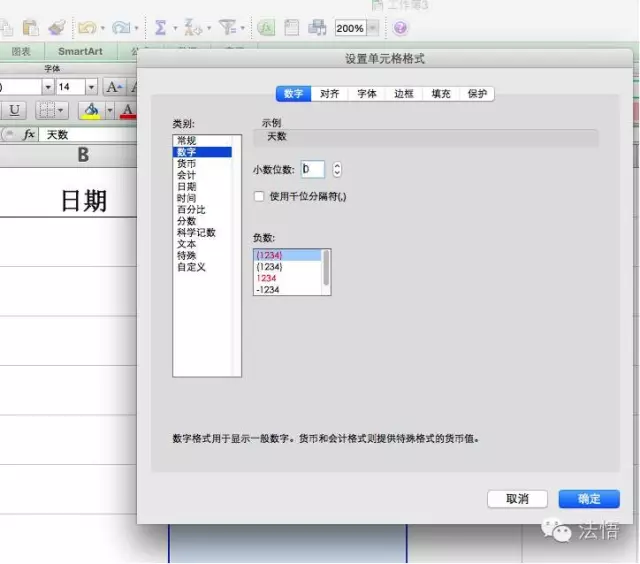Switch to the 保护 tab
This screenshot has height=564, width=640.
pos(477,94)
